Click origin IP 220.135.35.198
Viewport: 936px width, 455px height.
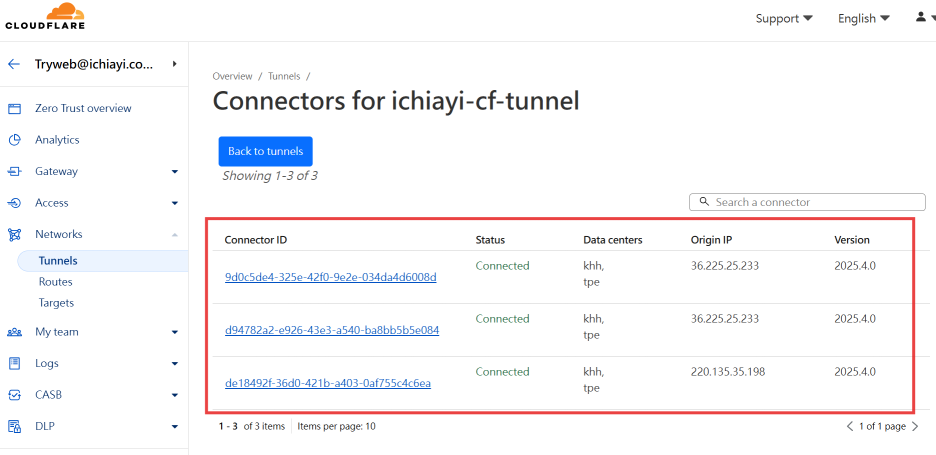pyautogui.click(x=728, y=372)
